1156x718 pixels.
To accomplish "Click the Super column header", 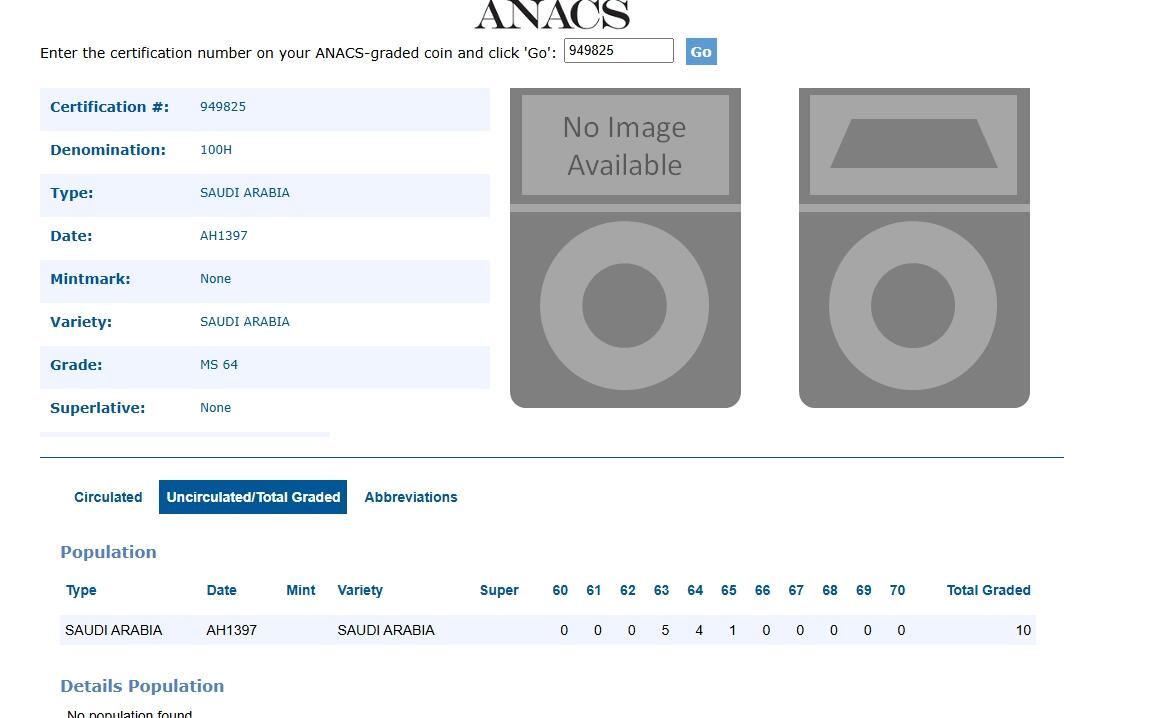I will pyautogui.click(x=499, y=590).
